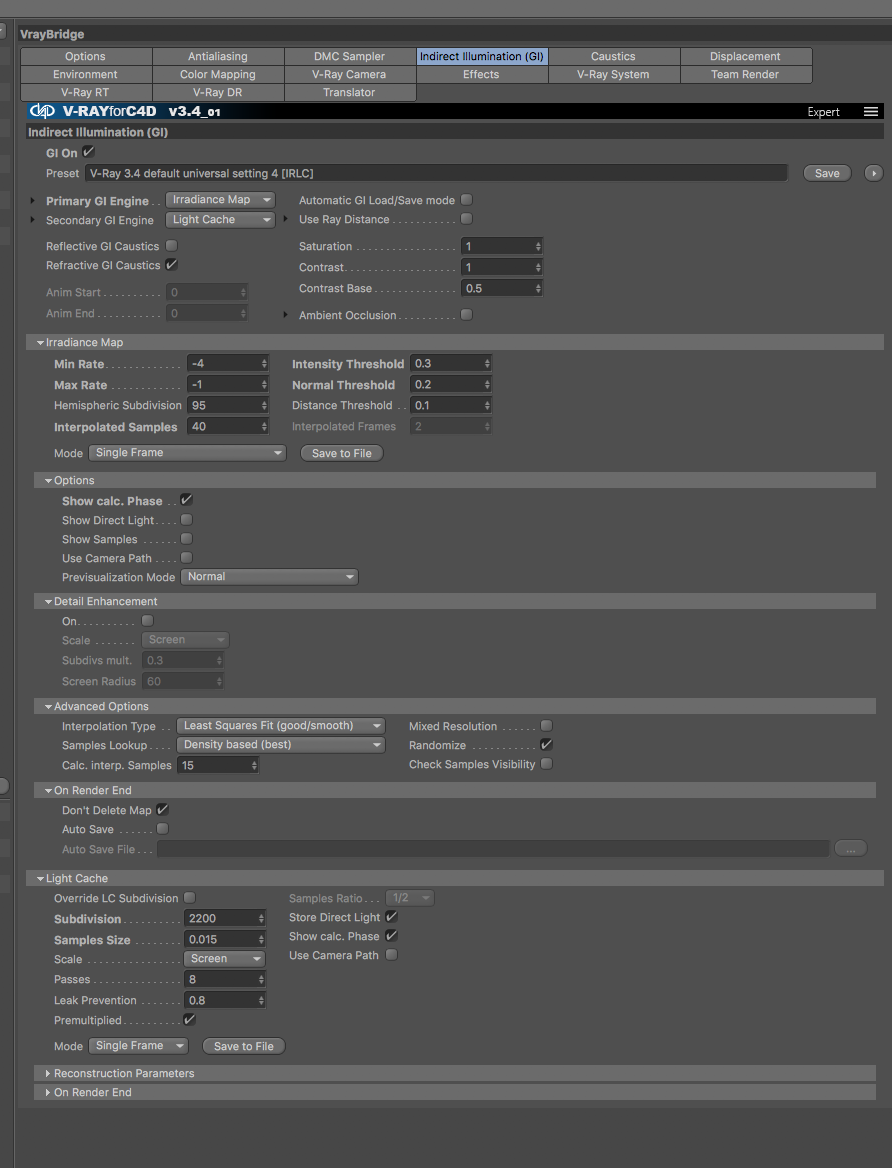The image size is (892, 1168).
Task: Adjust Passes stepper arrows
Action: pyautogui.click(x=262, y=980)
